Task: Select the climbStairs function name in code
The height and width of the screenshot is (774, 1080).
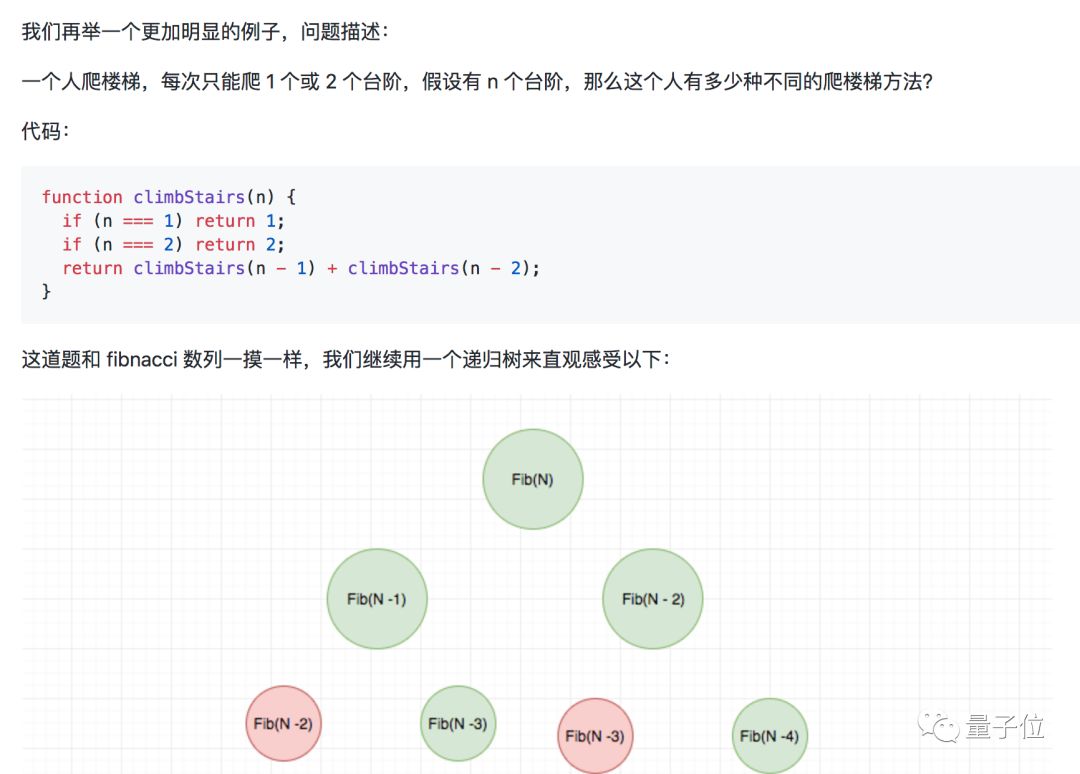Action: tap(188, 197)
